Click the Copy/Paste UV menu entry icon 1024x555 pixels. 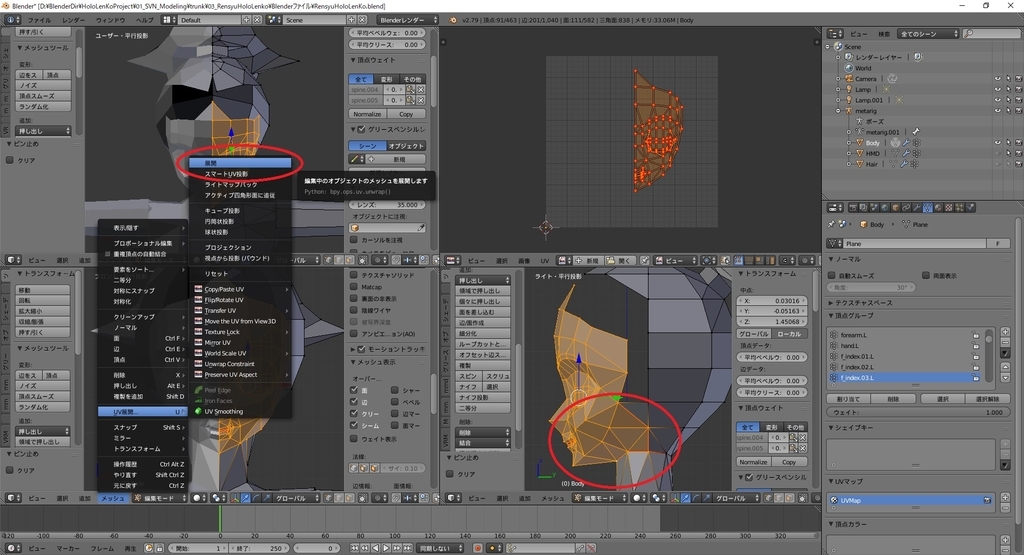198,289
